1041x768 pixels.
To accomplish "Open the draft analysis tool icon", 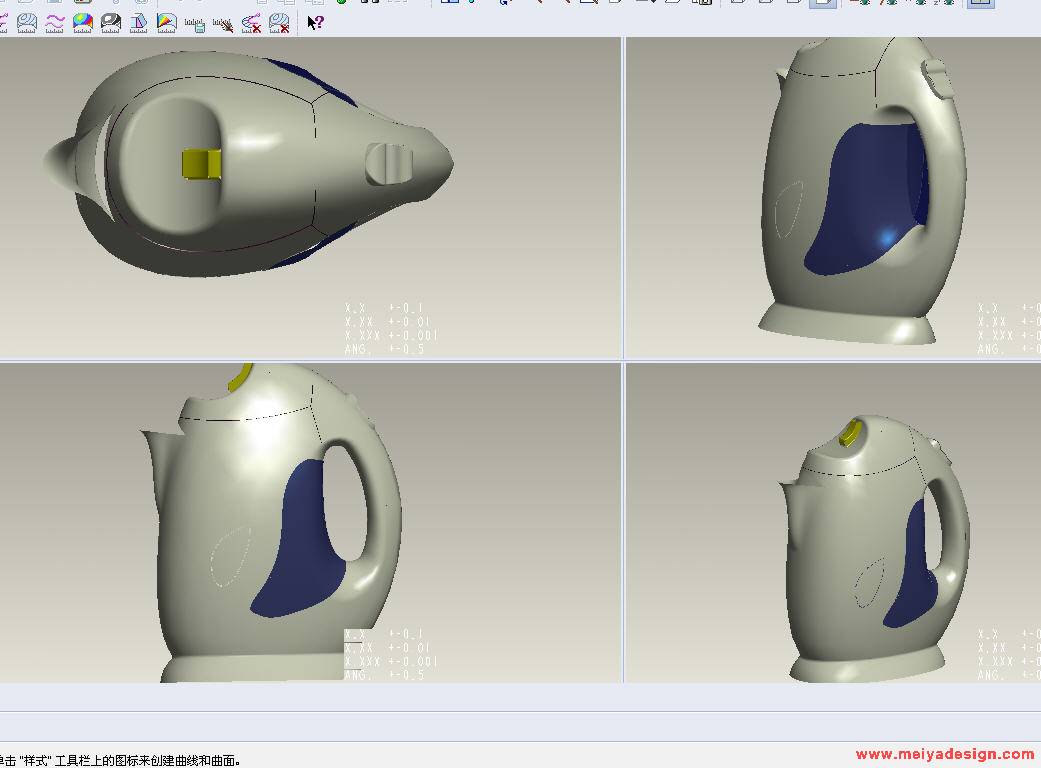I will tap(139, 23).
